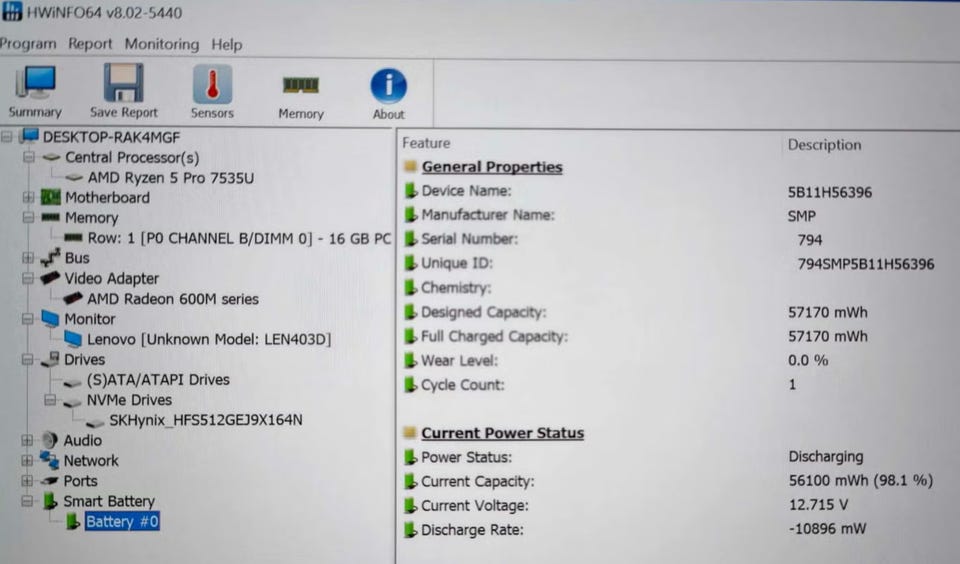Image resolution: width=960 pixels, height=564 pixels.
Task: Open the Program menu
Action: 28,44
